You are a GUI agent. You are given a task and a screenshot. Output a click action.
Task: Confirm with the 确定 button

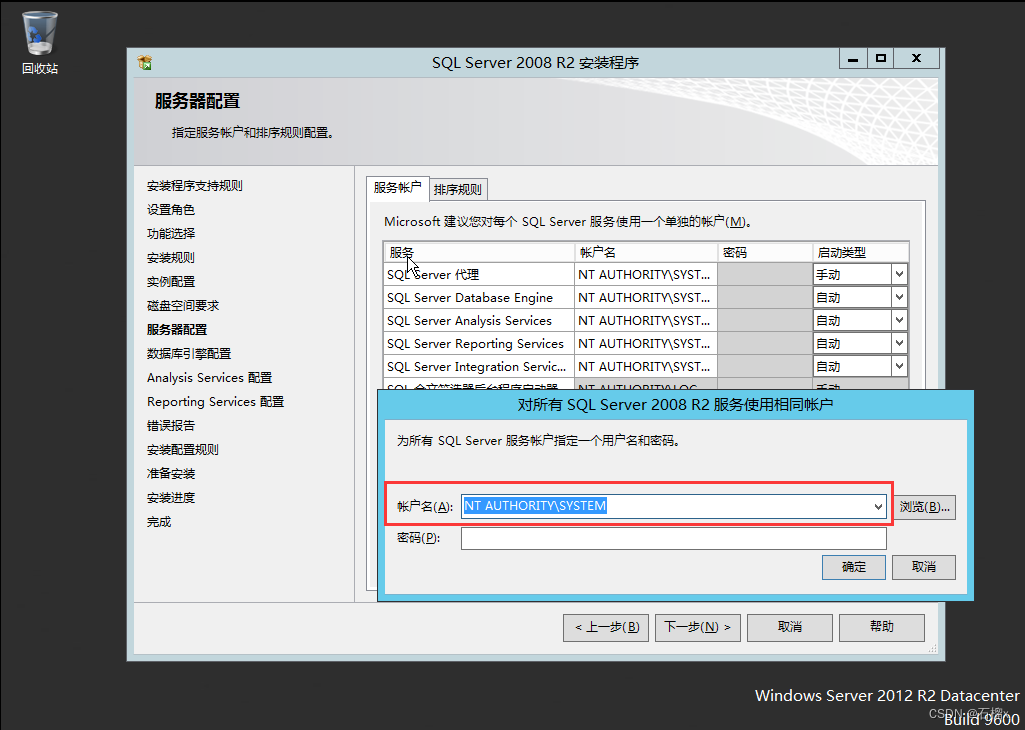(x=854, y=567)
